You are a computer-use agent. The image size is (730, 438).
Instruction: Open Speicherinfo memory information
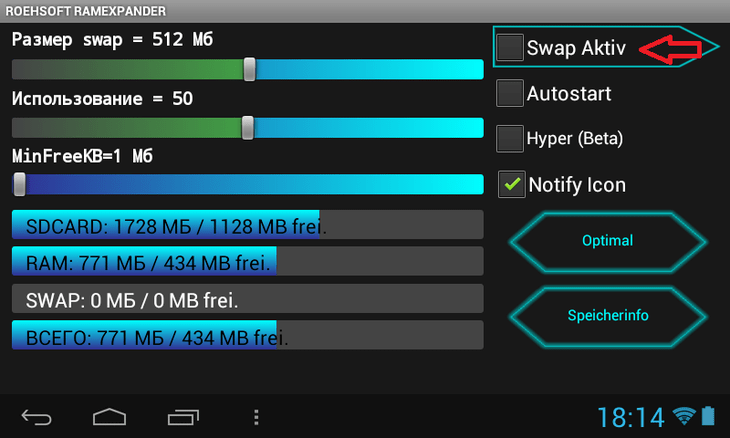[608, 315]
